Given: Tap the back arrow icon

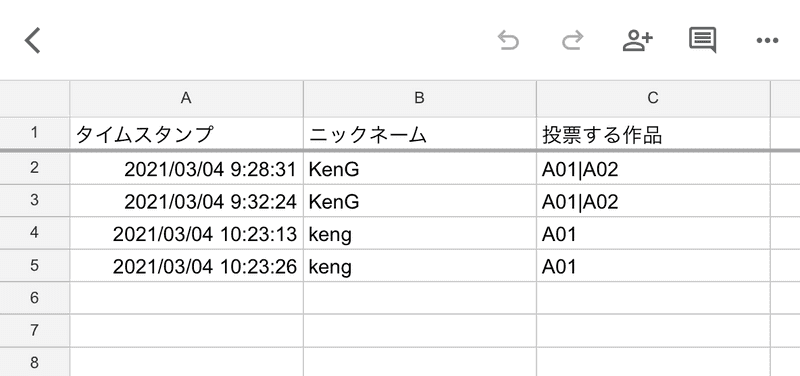Looking at the screenshot, I should [33, 41].
